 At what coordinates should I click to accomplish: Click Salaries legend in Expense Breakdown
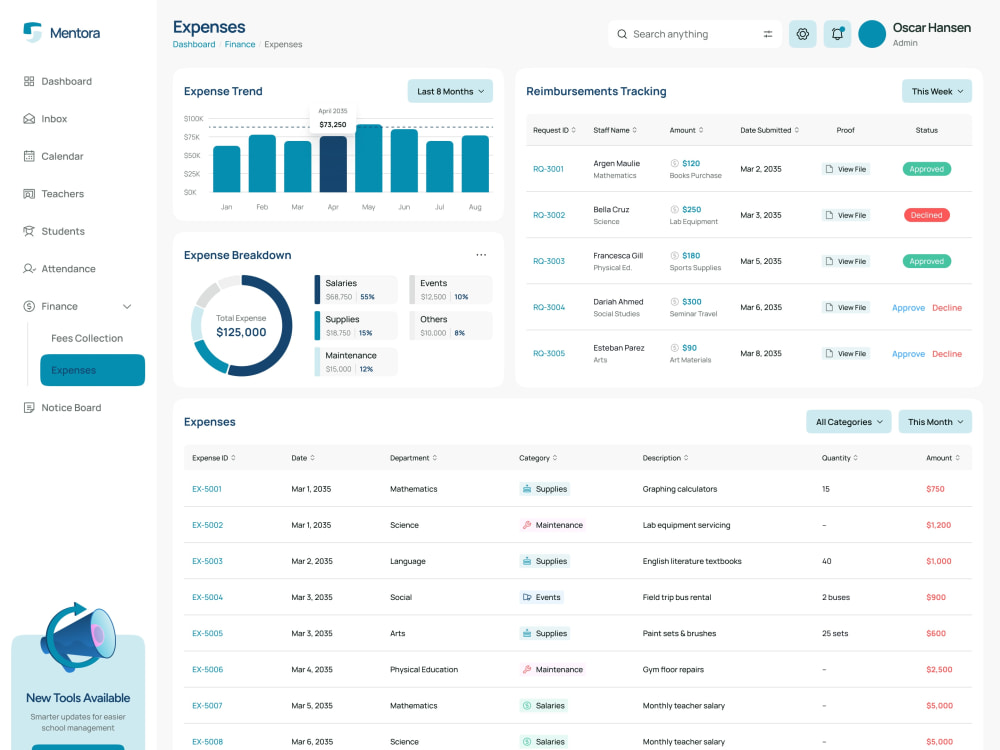tap(355, 290)
